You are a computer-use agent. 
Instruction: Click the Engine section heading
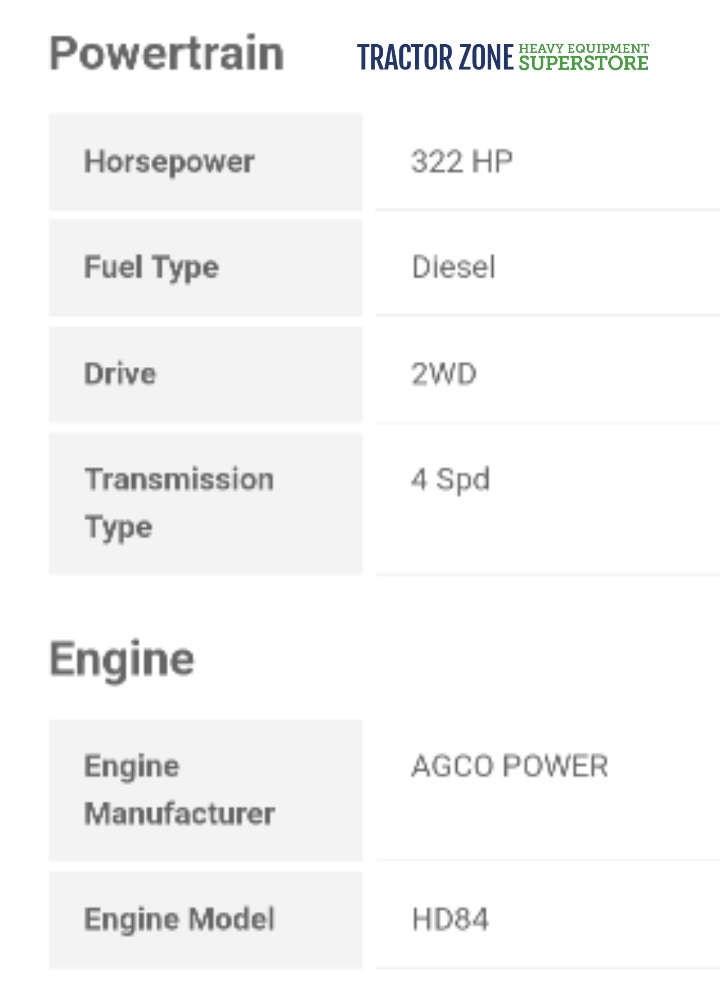tap(122, 660)
